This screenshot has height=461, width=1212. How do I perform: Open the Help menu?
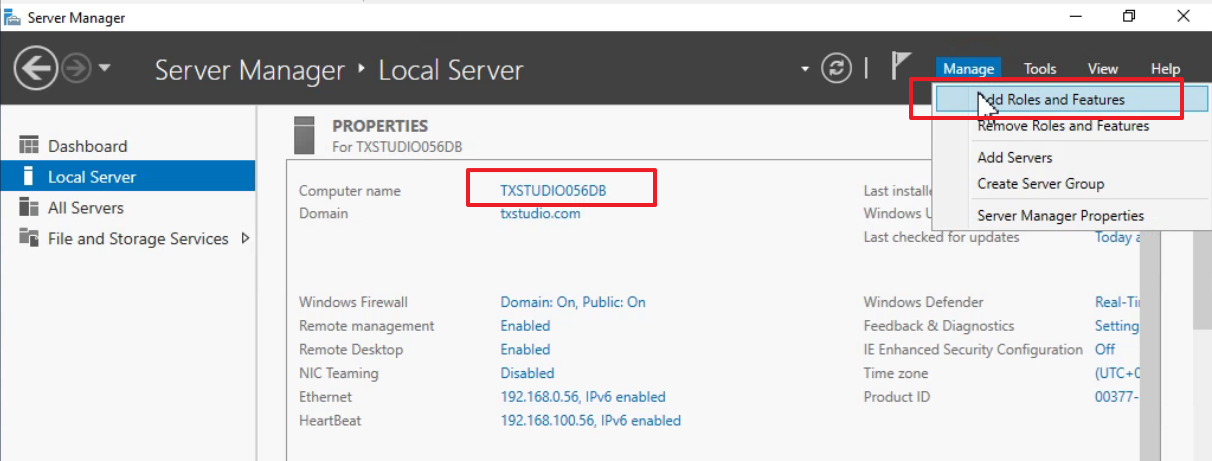(1165, 69)
